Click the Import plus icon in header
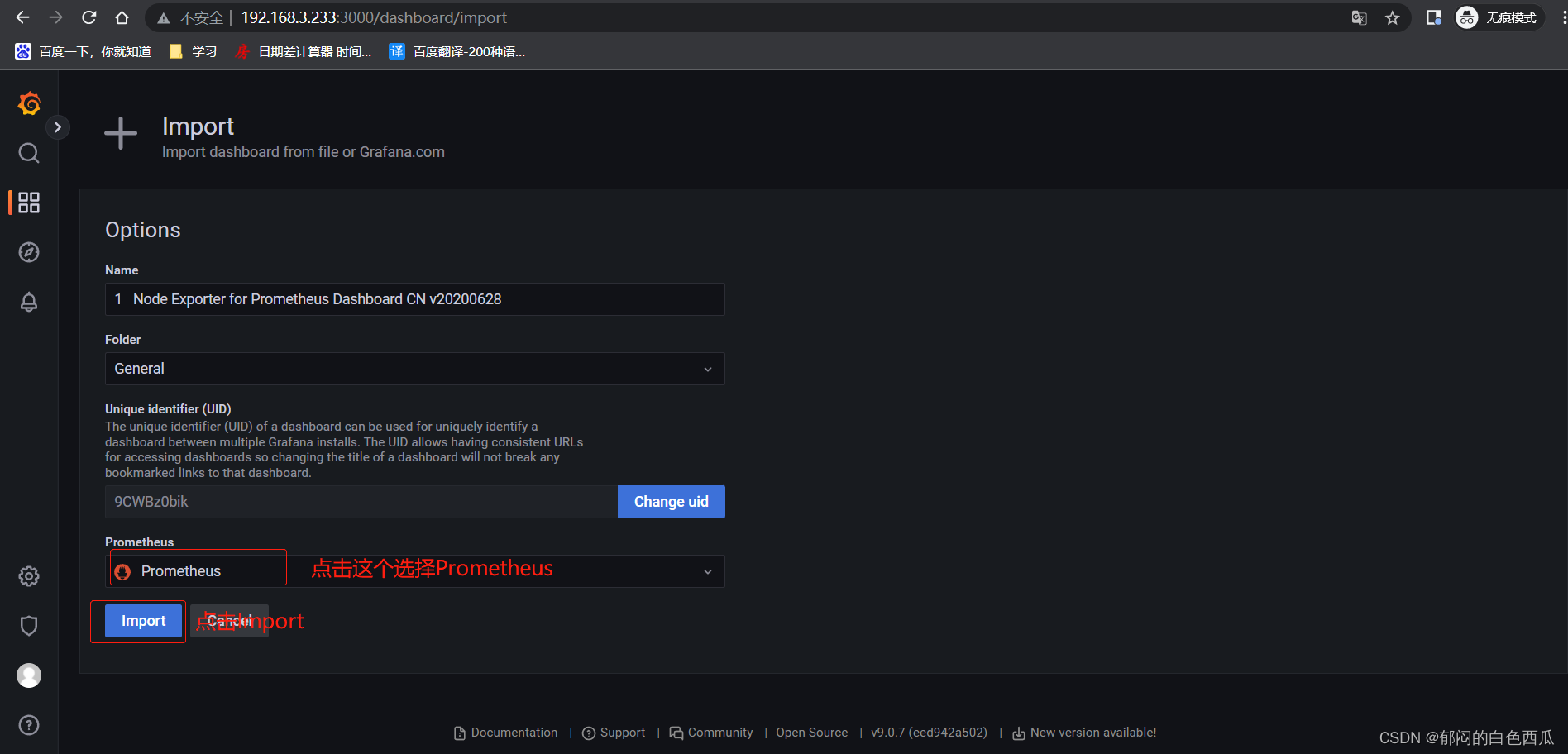This screenshot has width=1568, height=754. click(121, 133)
